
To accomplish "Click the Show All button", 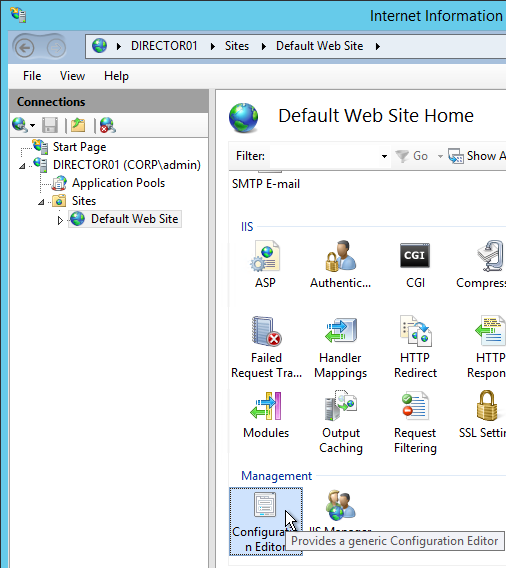I will coord(477,156).
